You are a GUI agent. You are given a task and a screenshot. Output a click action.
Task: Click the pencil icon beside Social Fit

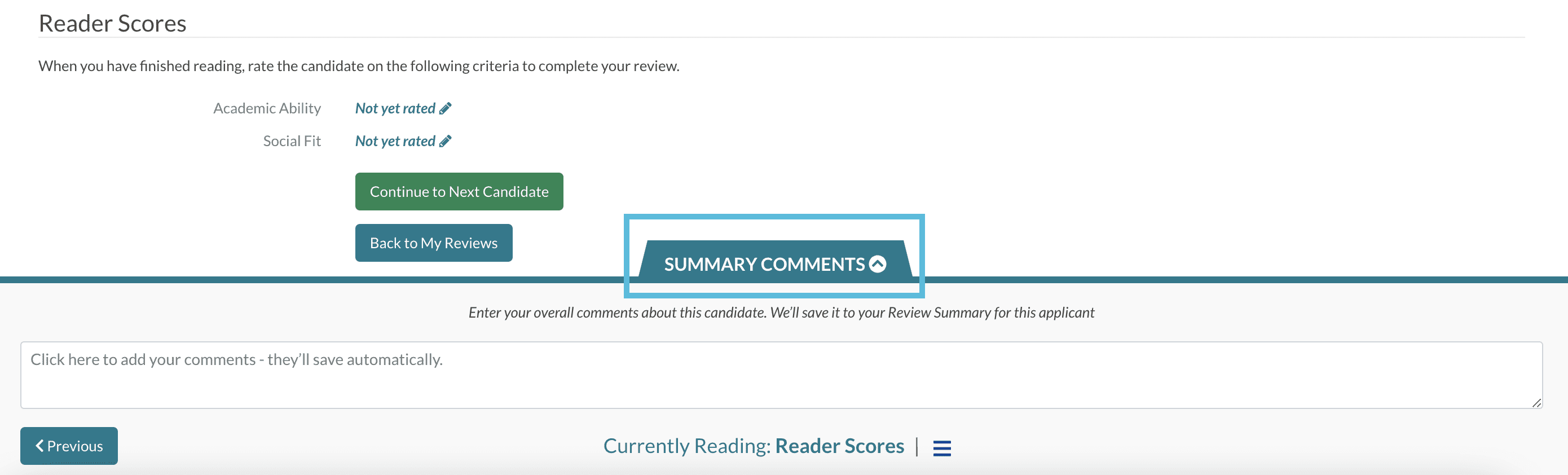tap(446, 141)
